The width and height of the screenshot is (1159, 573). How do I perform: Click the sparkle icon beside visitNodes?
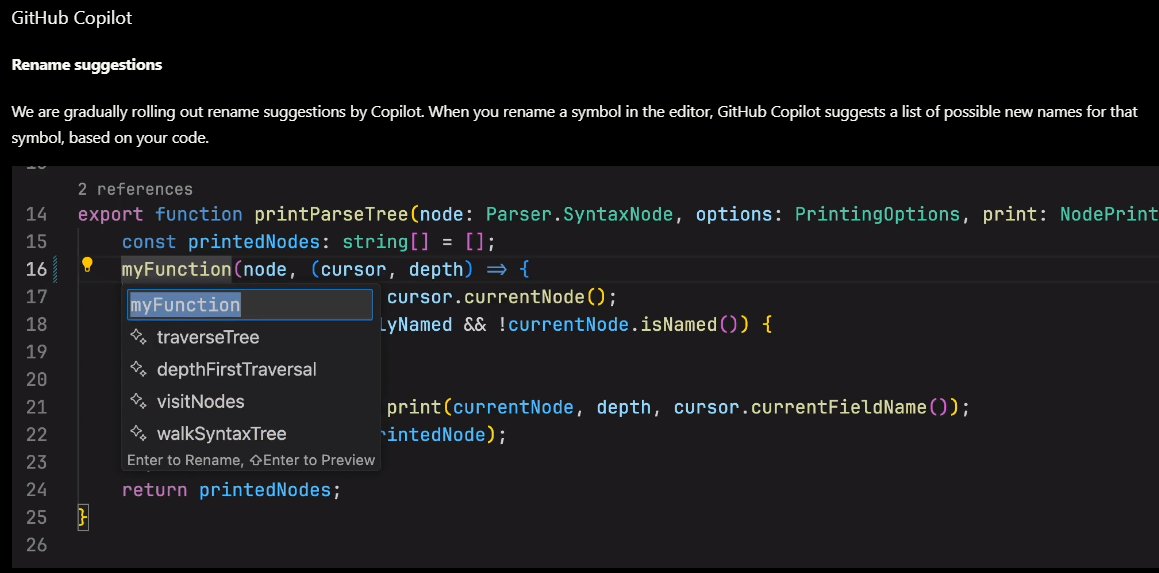[x=138, y=401]
